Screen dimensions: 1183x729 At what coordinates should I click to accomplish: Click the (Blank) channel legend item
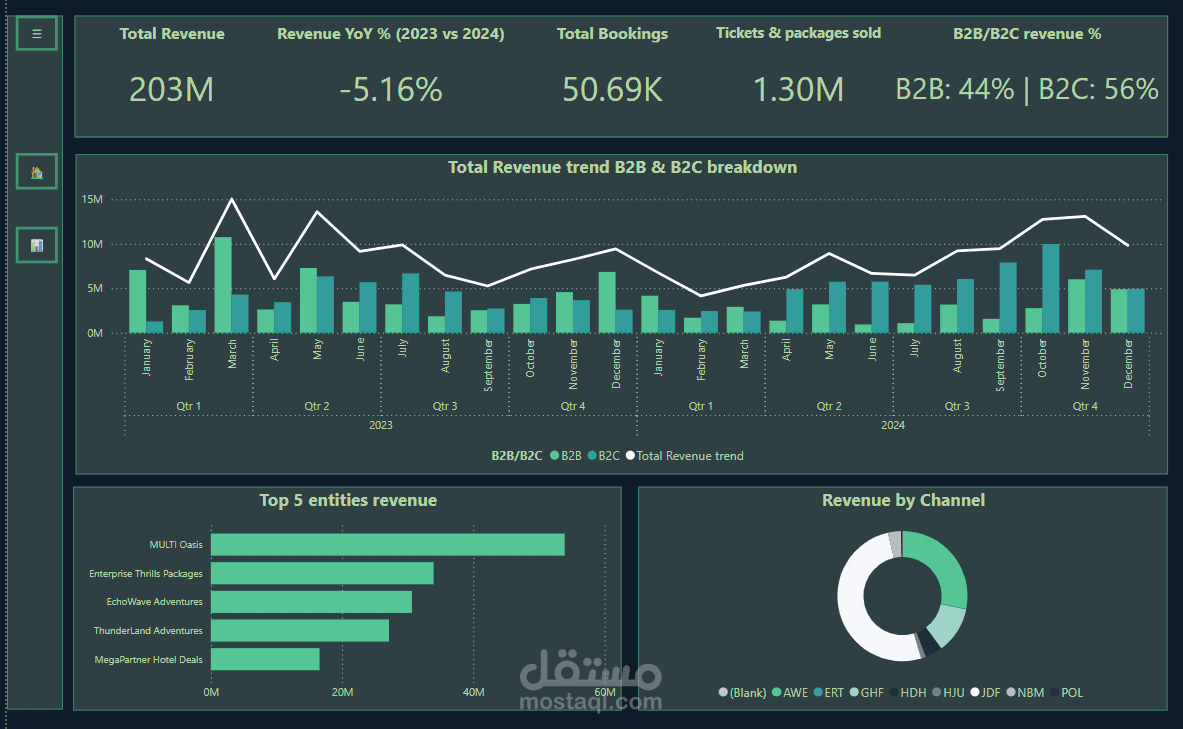tap(742, 693)
